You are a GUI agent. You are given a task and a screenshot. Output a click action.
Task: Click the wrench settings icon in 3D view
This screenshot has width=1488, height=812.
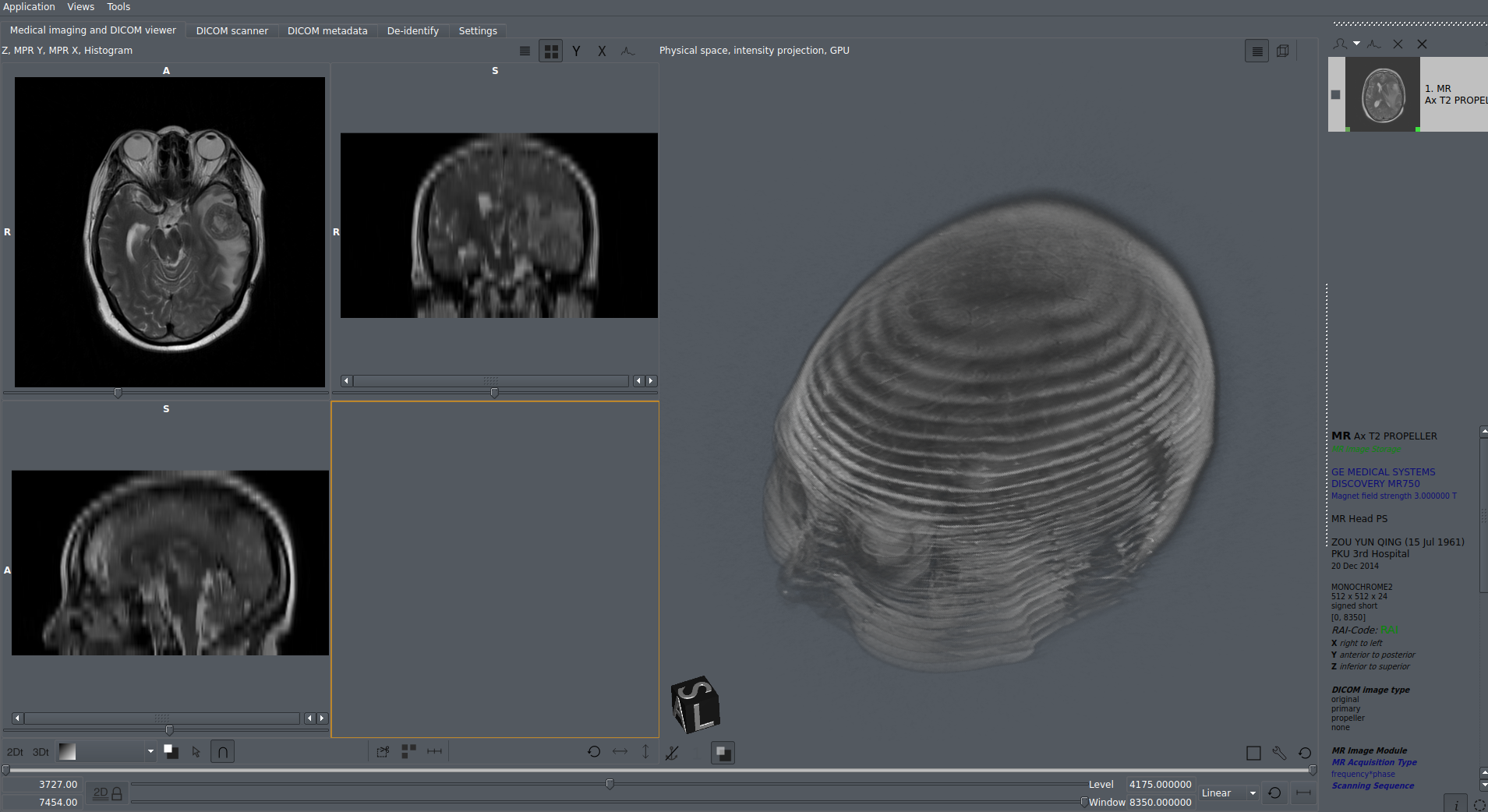[x=1279, y=753]
